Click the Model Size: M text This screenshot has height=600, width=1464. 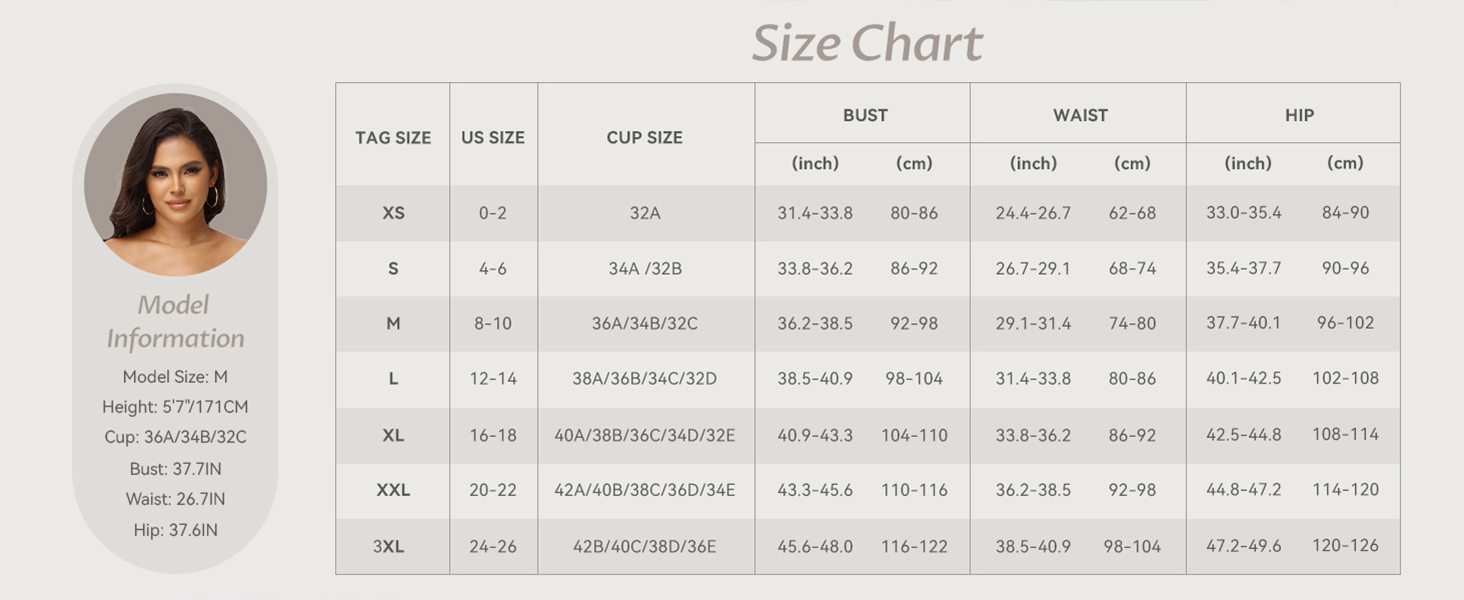175,377
